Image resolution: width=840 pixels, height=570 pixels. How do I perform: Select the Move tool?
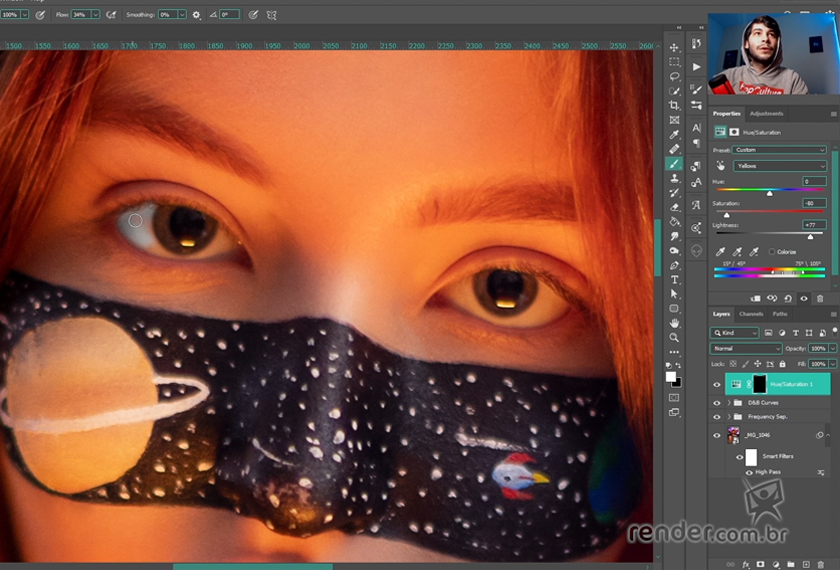click(x=674, y=47)
